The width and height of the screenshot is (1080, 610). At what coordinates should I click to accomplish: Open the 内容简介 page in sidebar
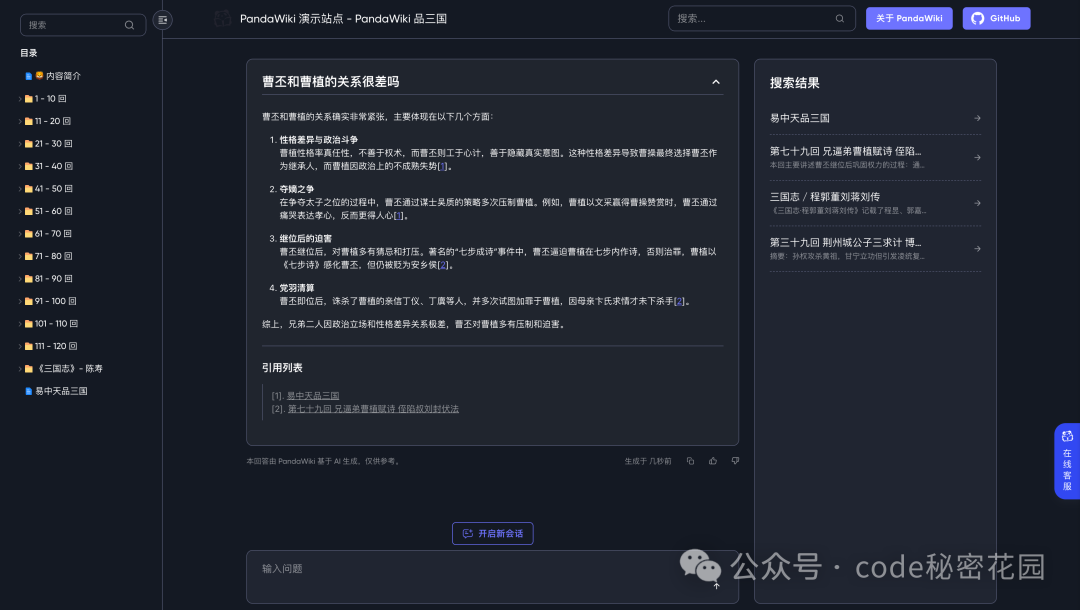coord(63,76)
